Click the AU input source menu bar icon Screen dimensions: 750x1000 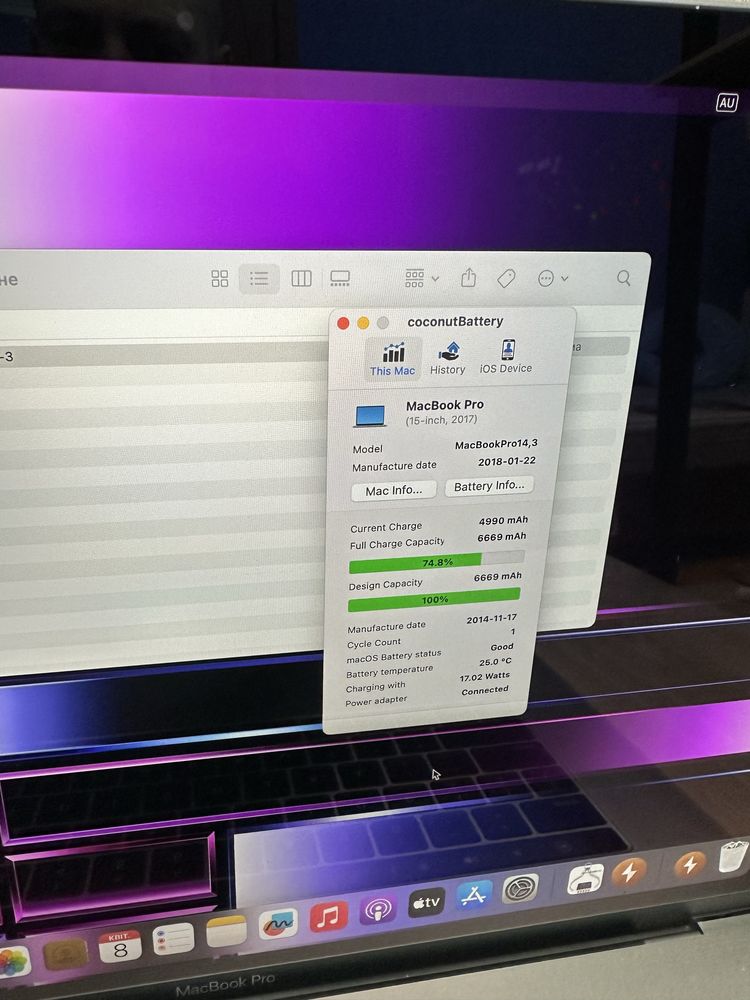(727, 103)
